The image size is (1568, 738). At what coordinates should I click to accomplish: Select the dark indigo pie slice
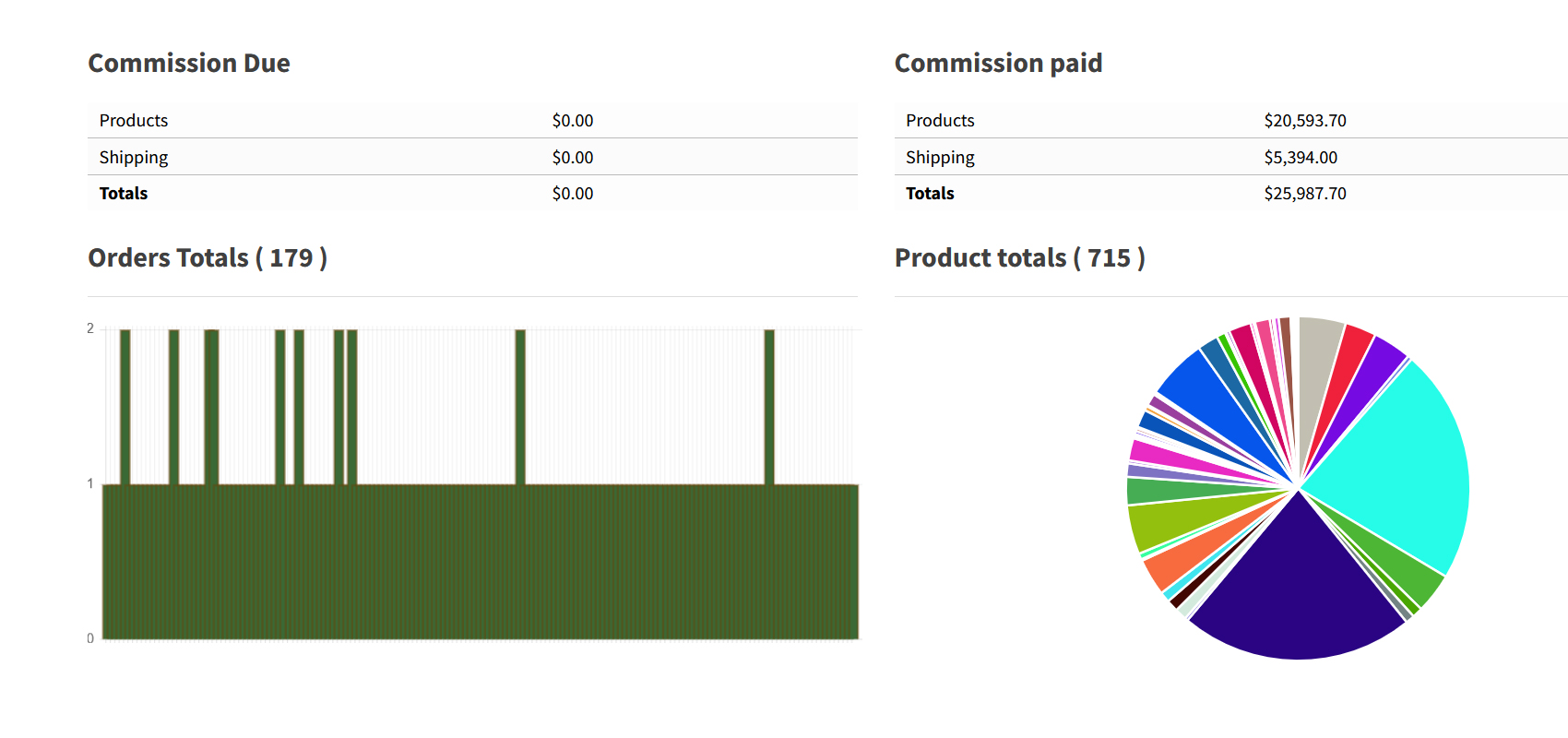(x=1296, y=590)
